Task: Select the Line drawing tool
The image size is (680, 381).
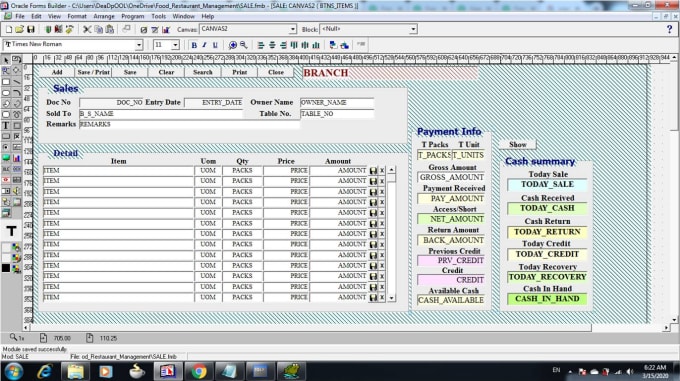Action: (16, 82)
